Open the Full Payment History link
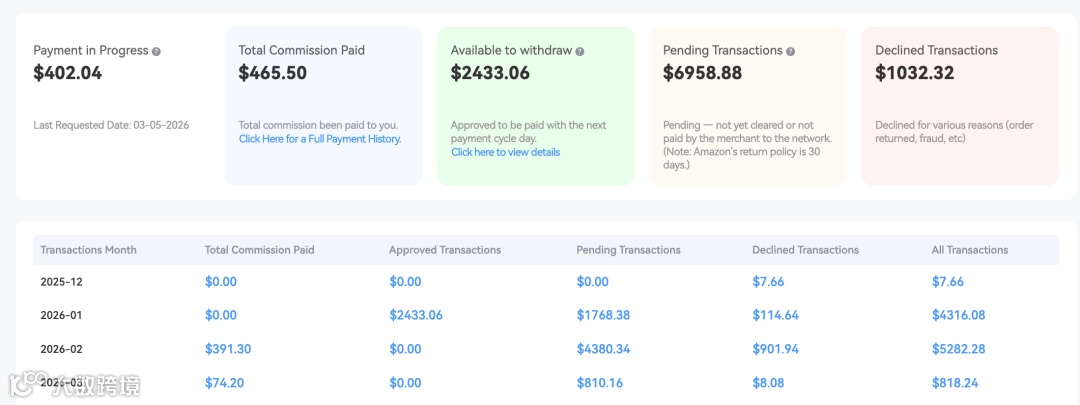Image resolution: width=1080 pixels, height=405 pixels. pos(320,139)
